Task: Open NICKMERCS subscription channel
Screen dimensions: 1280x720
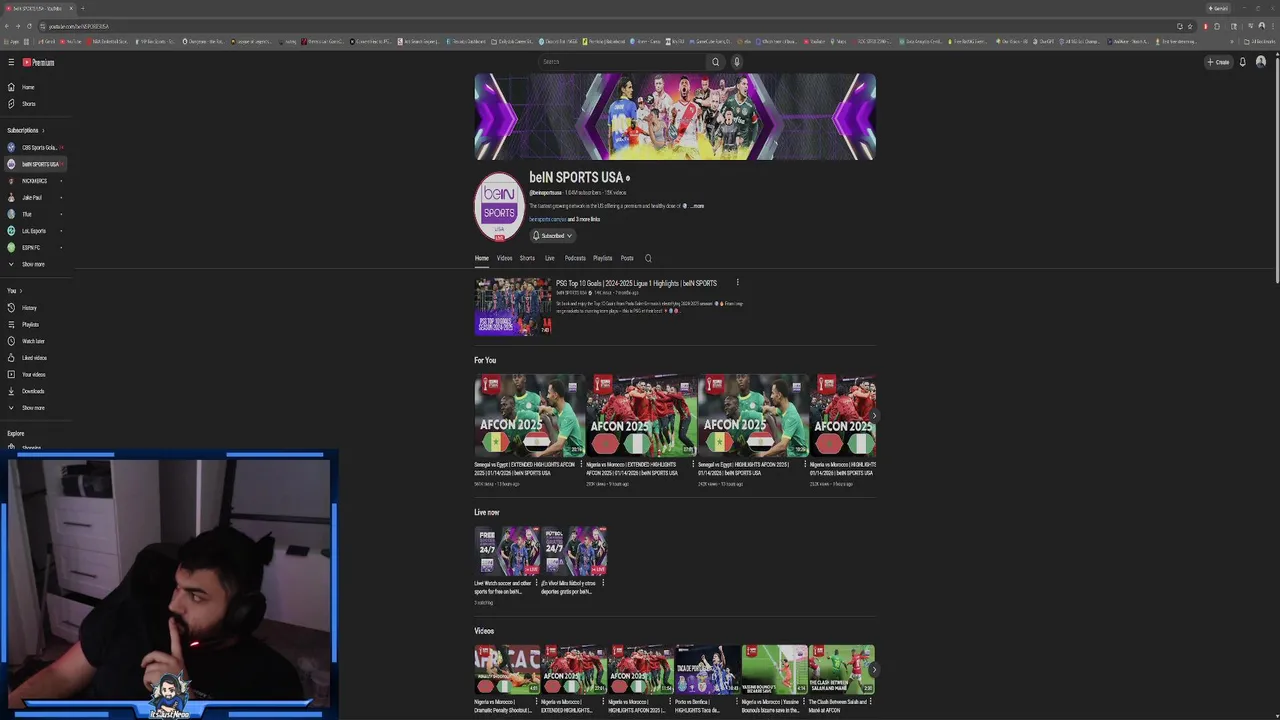Action: 35,181
